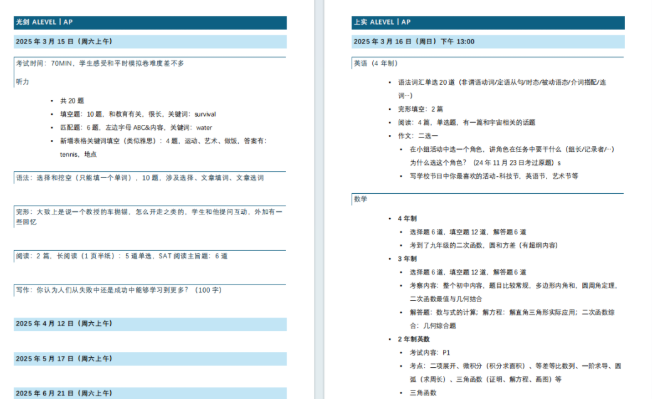
Task: Click the 完形填空：2篇 bullet
Action: (420, 109)
